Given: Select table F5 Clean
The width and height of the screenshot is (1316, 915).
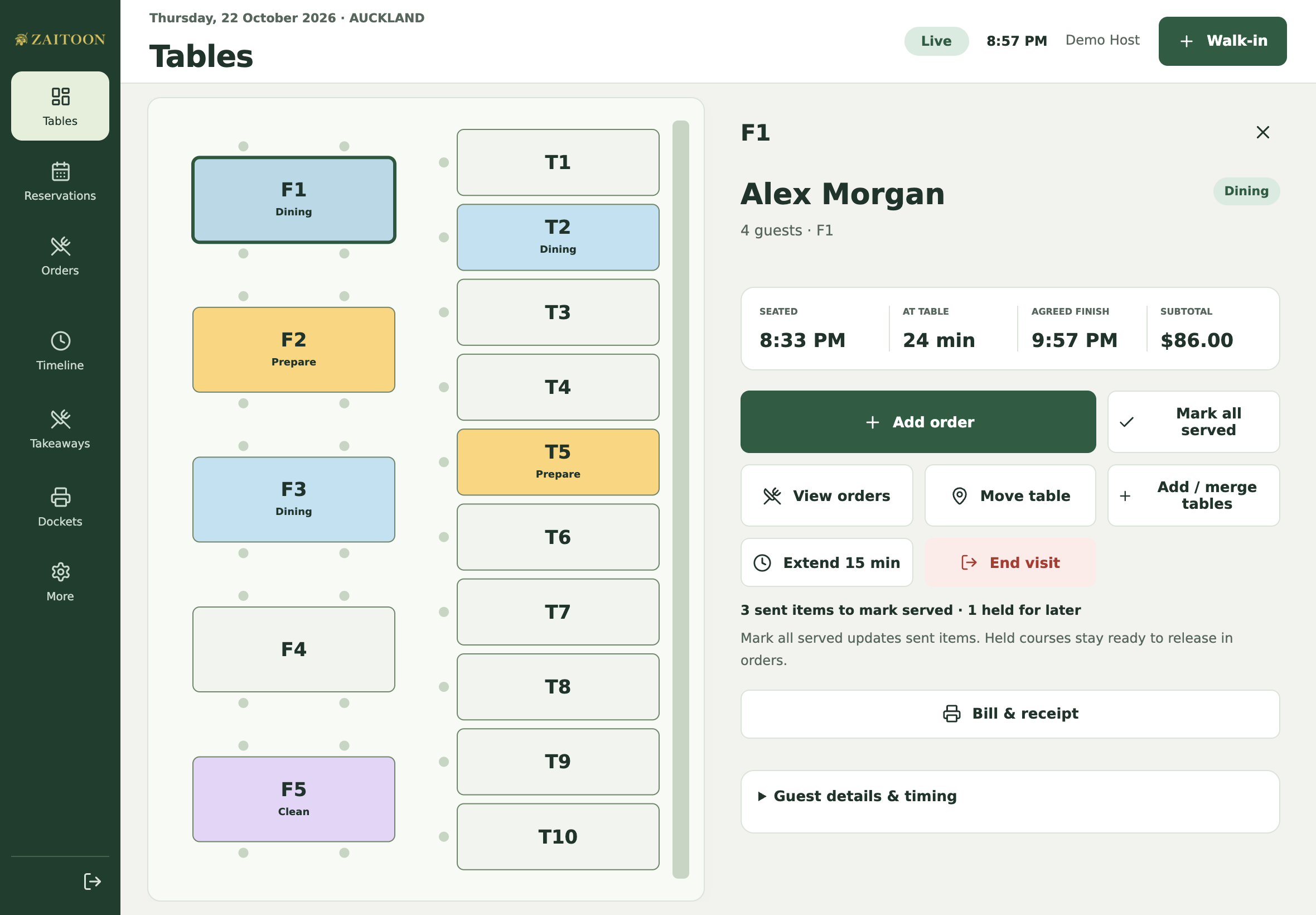Looking at the screenshot, I should tap(293, 799).
